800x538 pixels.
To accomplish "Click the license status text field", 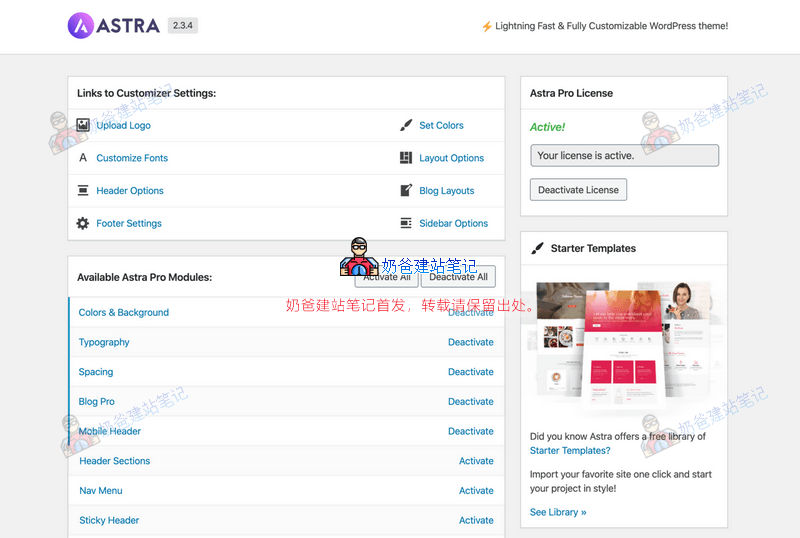I will click(x=624, y=155).
